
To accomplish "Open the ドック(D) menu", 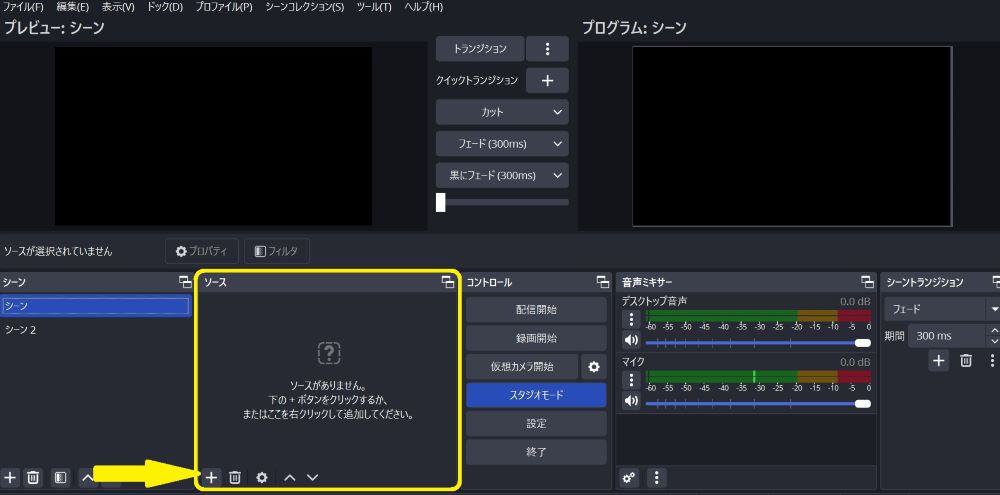I will (x=165, y=7).
